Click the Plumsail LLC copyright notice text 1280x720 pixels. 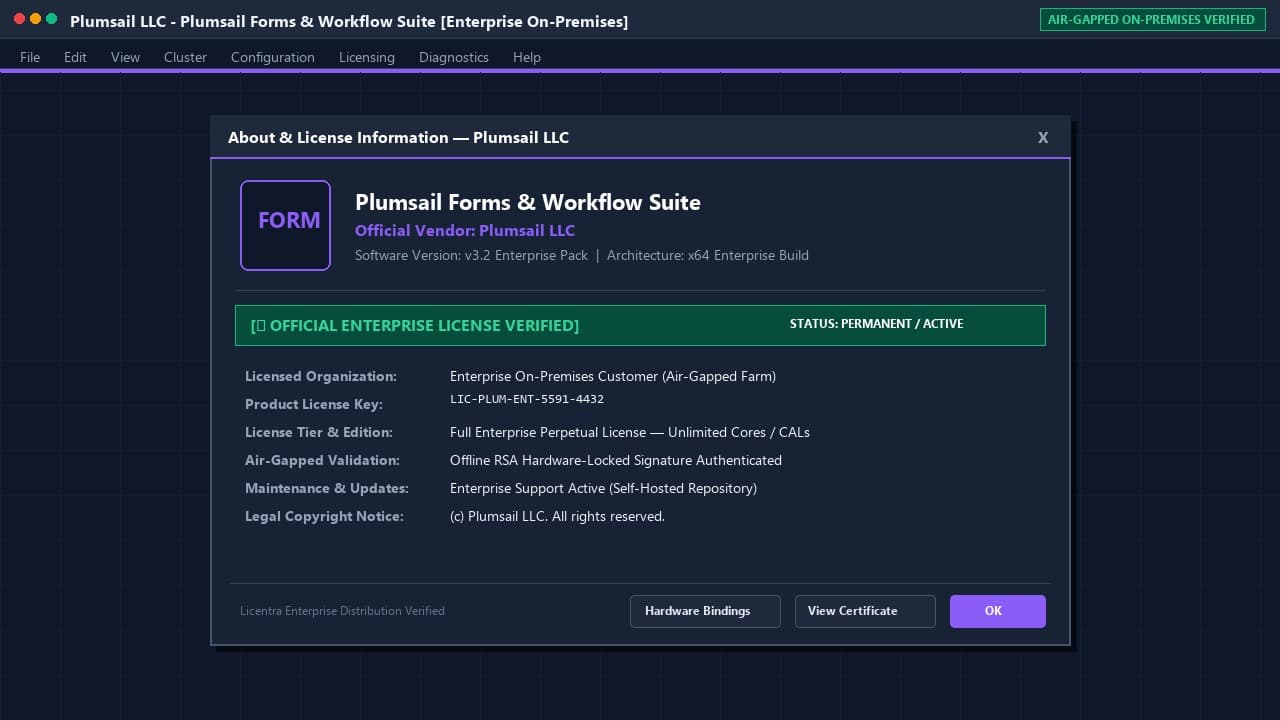[557, 517]
